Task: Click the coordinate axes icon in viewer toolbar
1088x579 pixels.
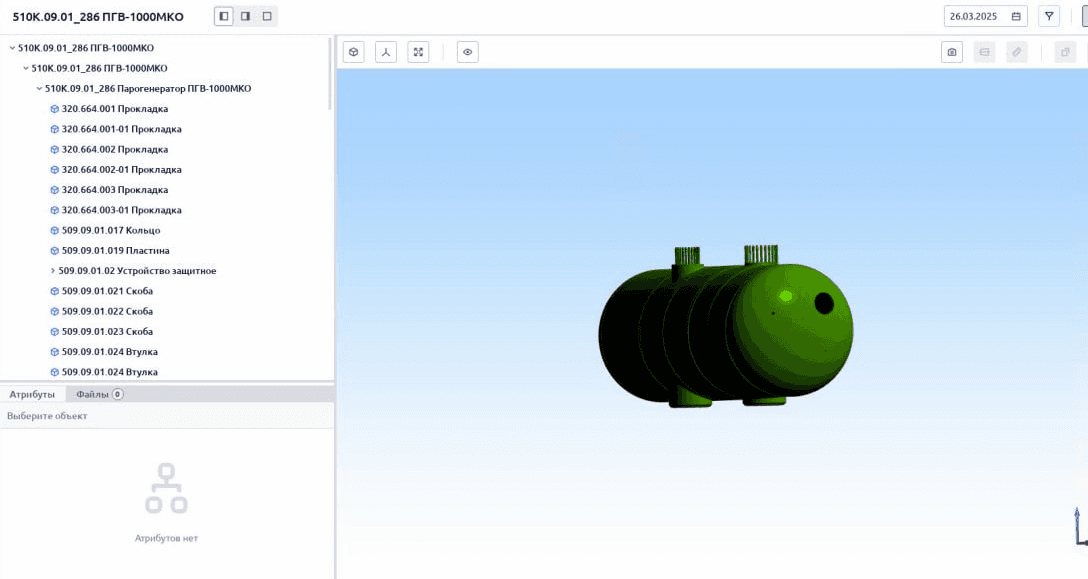Action: (x=386, y=52)
